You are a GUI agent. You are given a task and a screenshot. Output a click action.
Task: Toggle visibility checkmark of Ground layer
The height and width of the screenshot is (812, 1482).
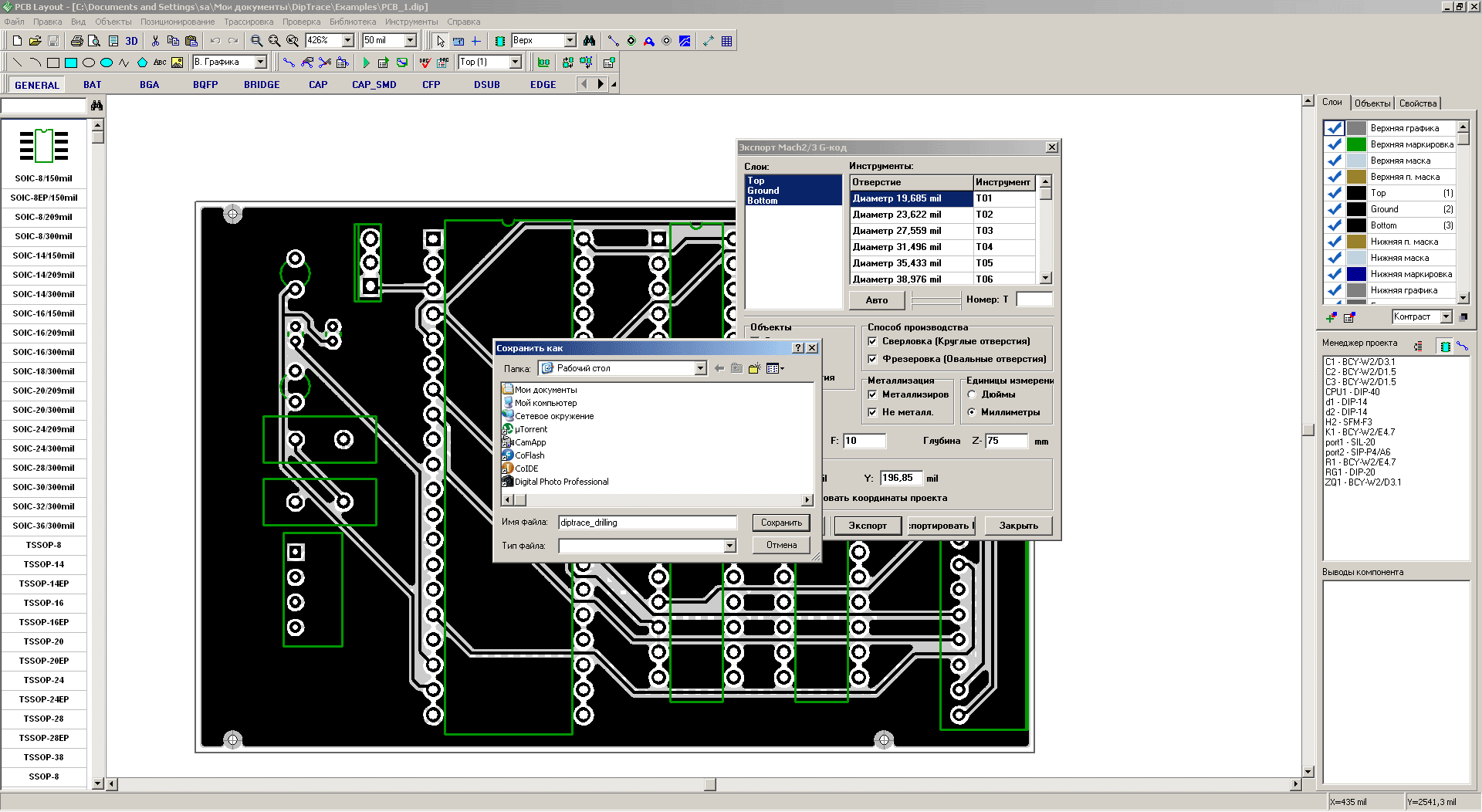[1335, 209]
